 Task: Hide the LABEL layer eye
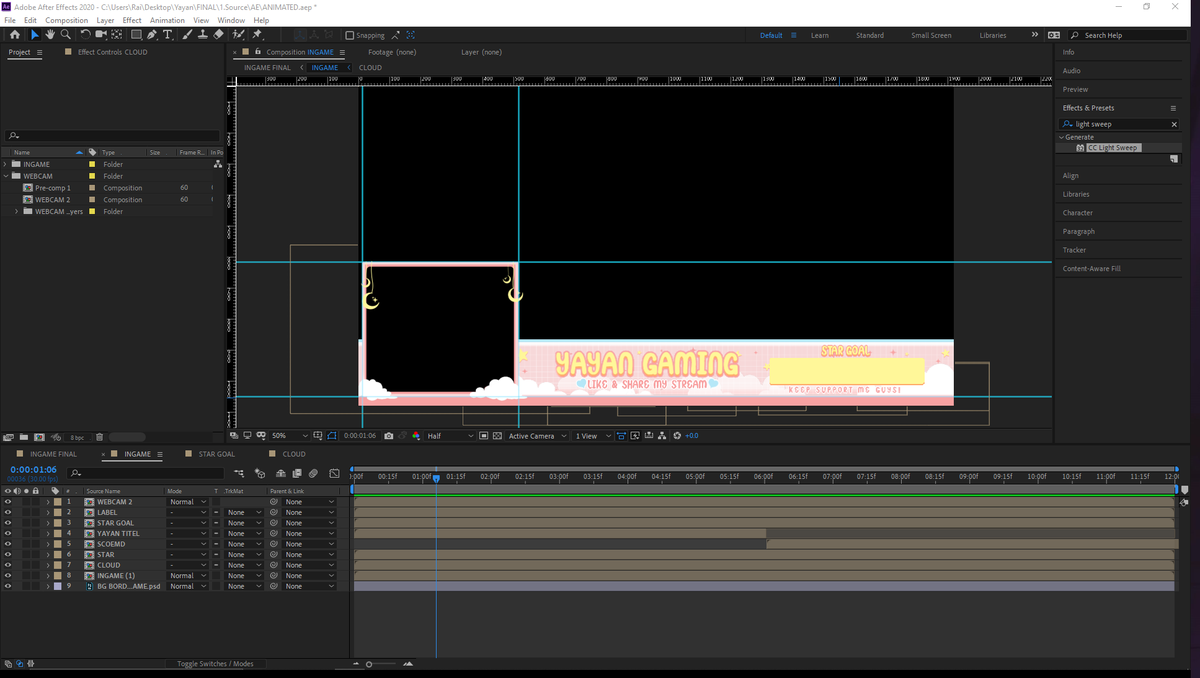[8, 512]
